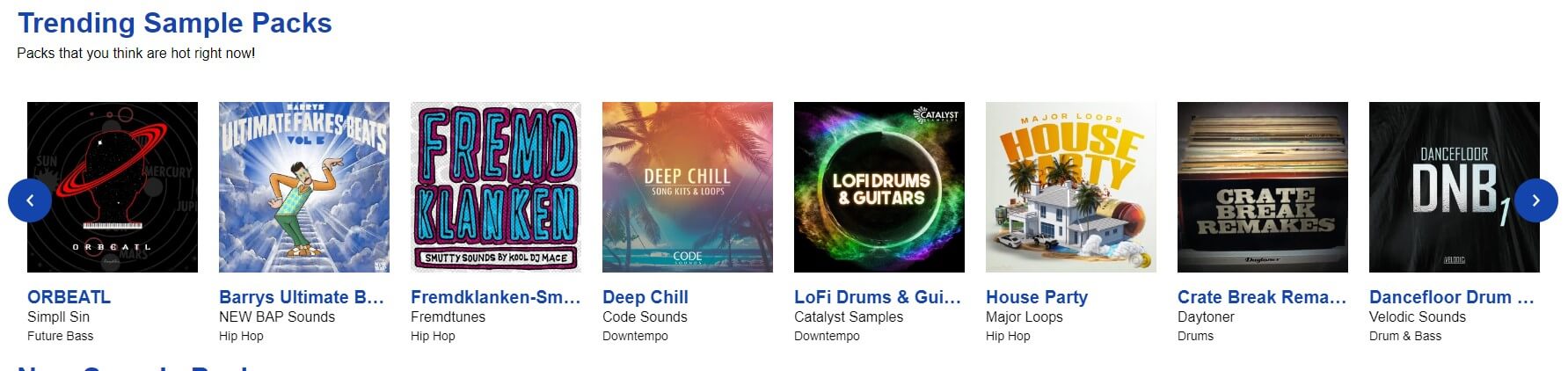This screenshot has width=1568, height=371.
Task: Open the ORBEATL pack cover art
Action: (113, 187)
